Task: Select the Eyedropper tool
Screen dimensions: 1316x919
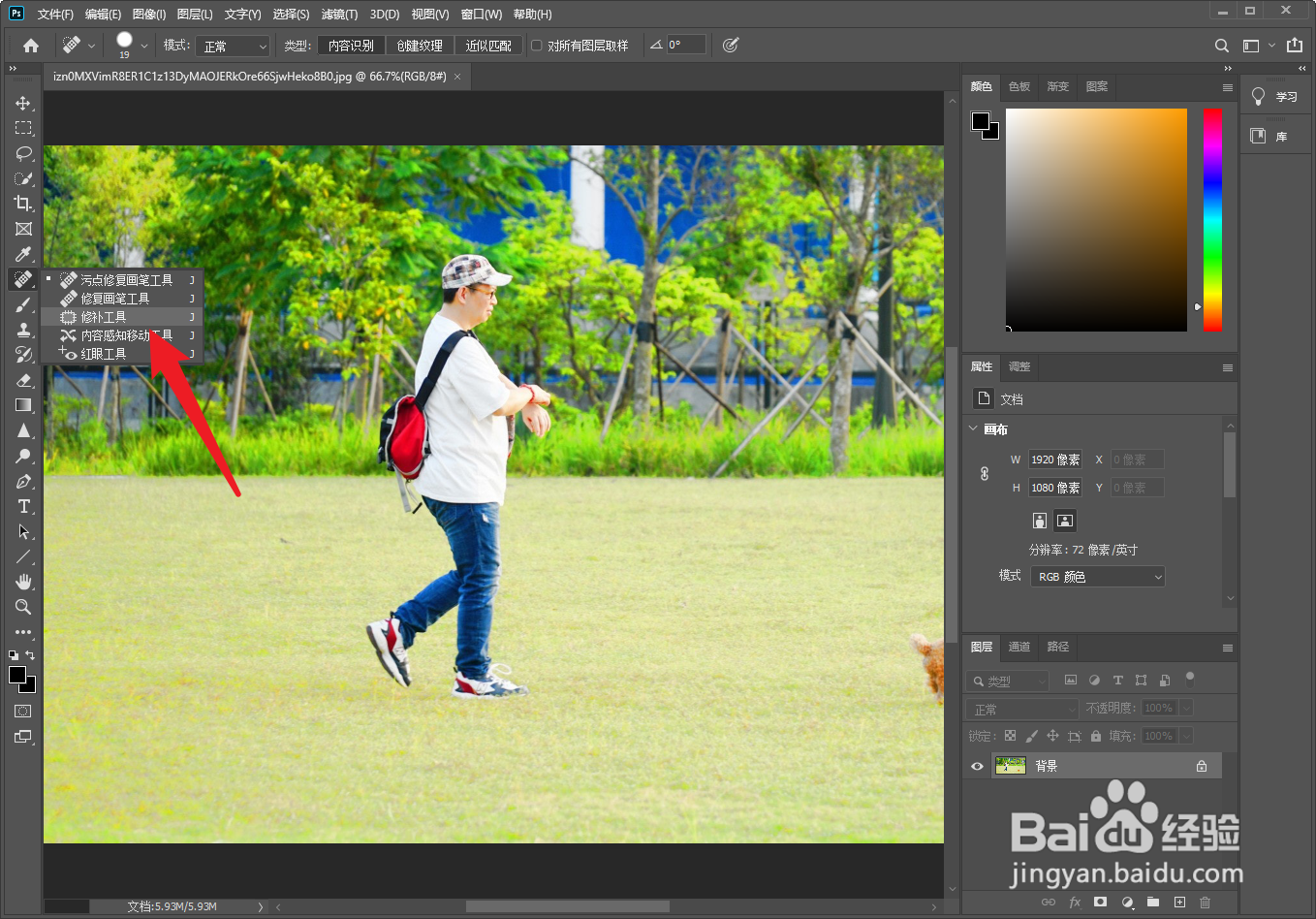Action: coord(23,254)
